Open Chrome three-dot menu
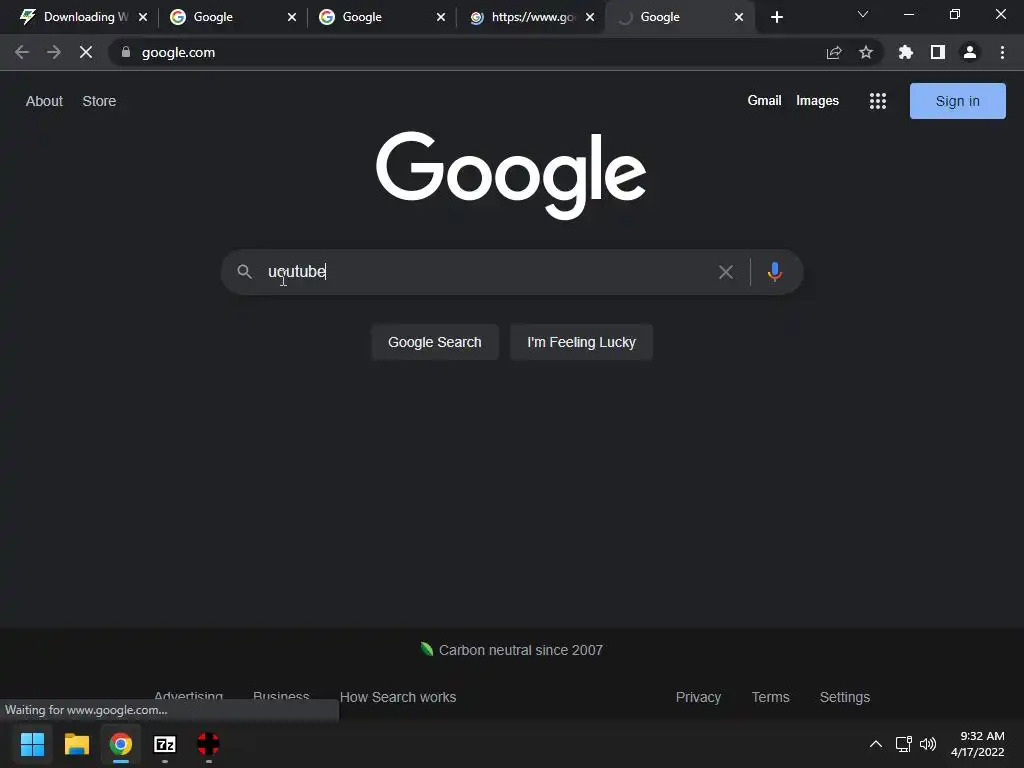The image size is (1024, 768). (1002, 52)
